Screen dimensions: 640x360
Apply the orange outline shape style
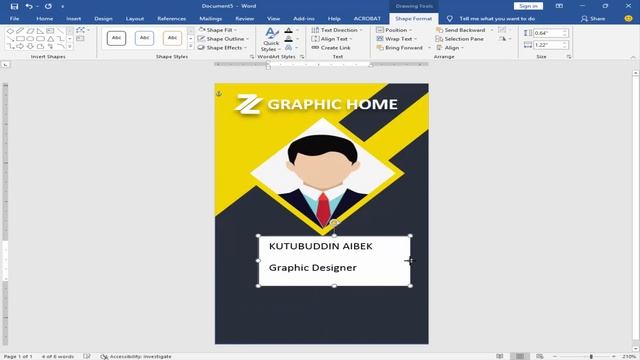172,38
